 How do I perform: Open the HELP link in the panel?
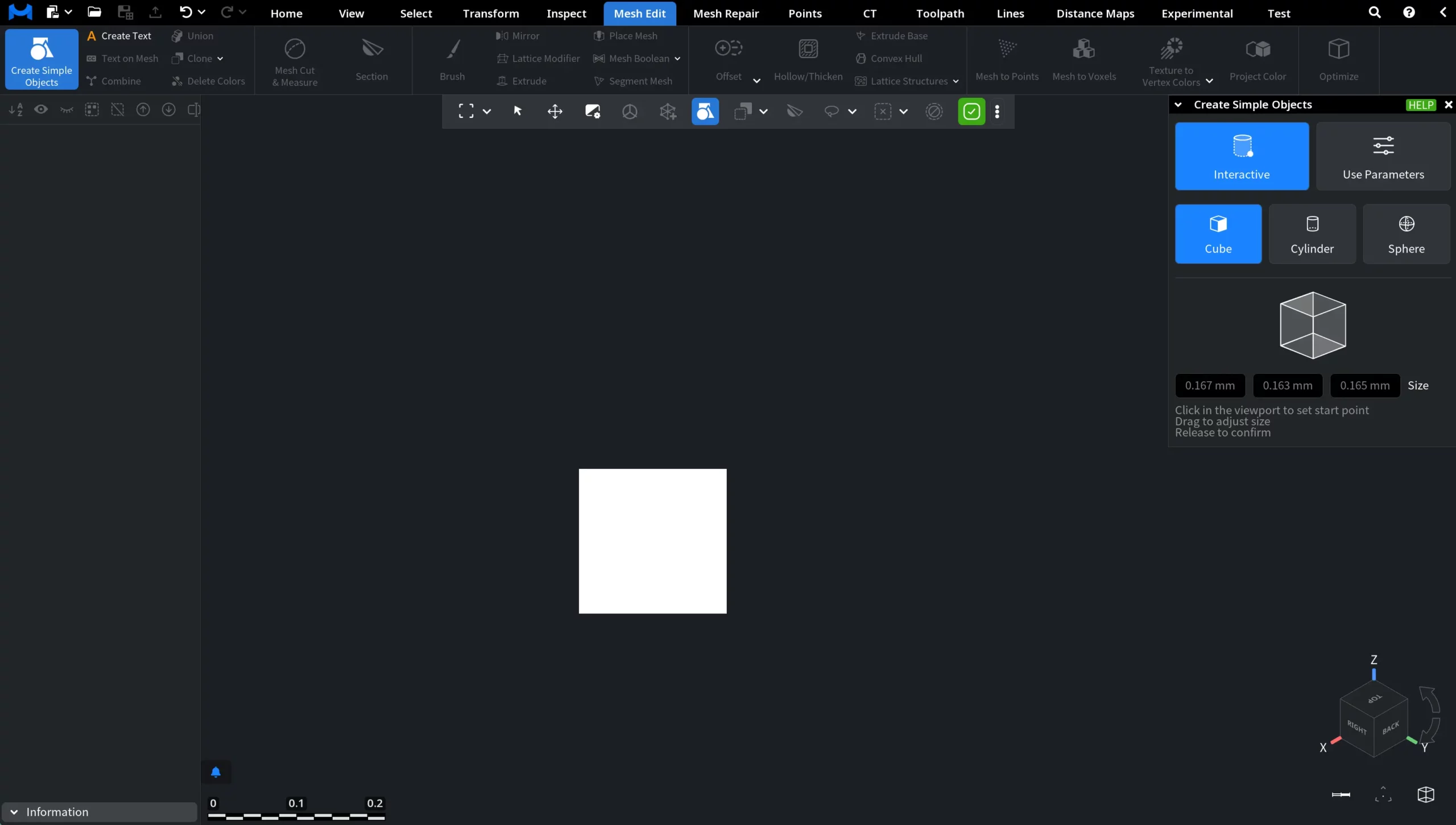[x=1420, y=105]
